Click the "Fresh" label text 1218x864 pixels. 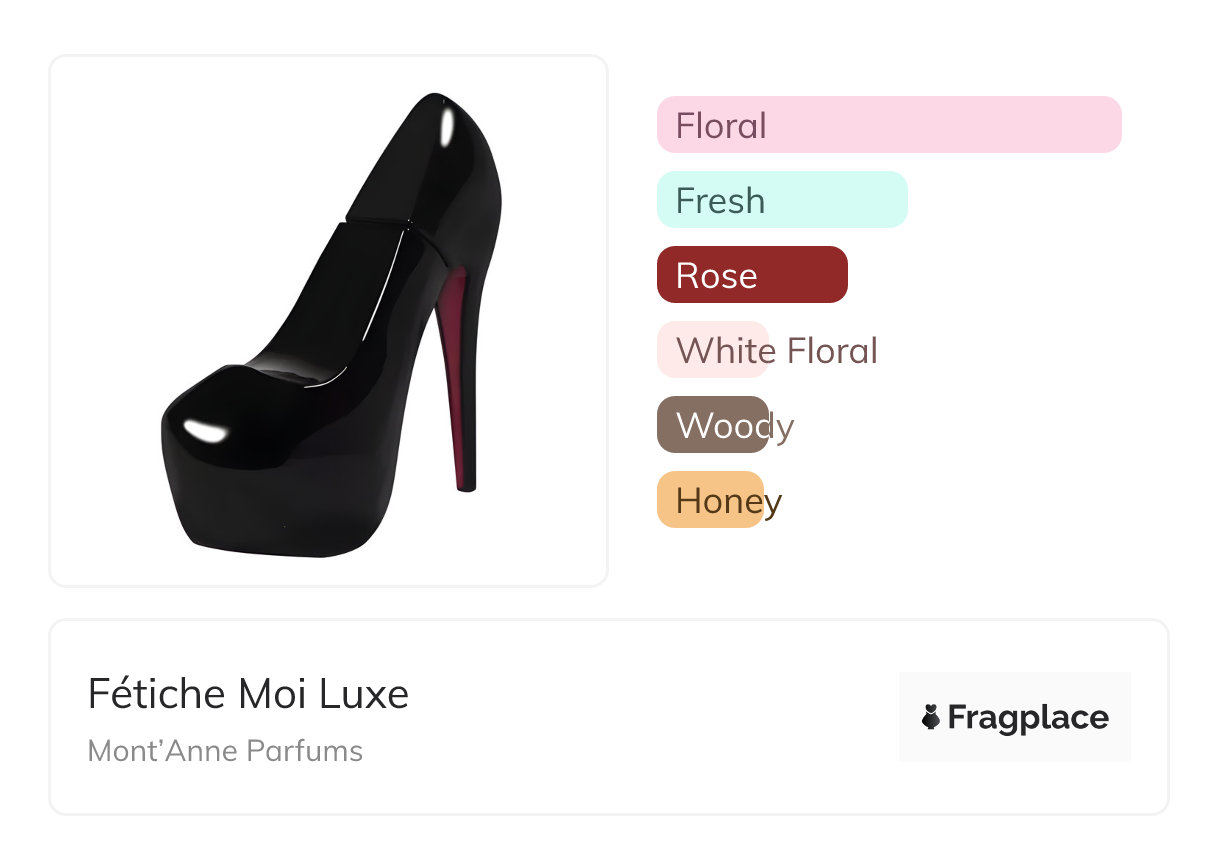(720, 201)
